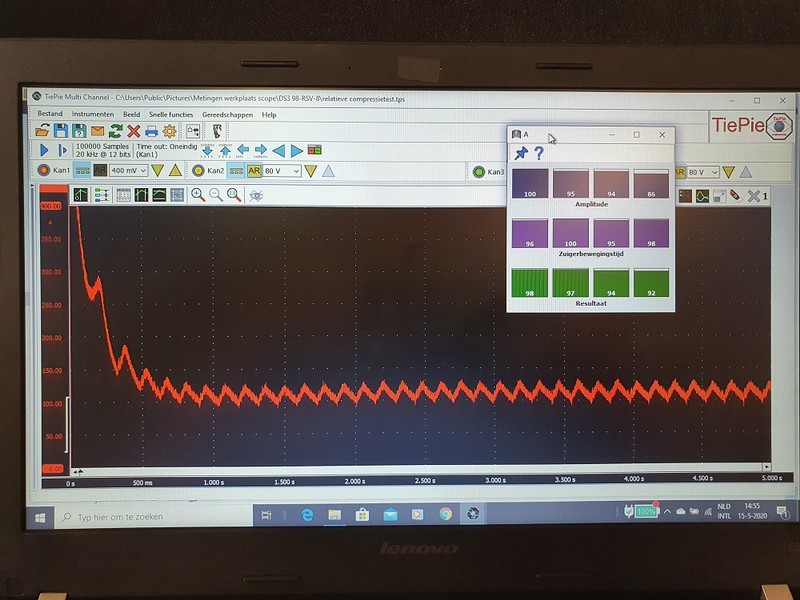800x600 pixels.
Task: Toggle the Kan2 channel on/off indicator
Action: 198,171
